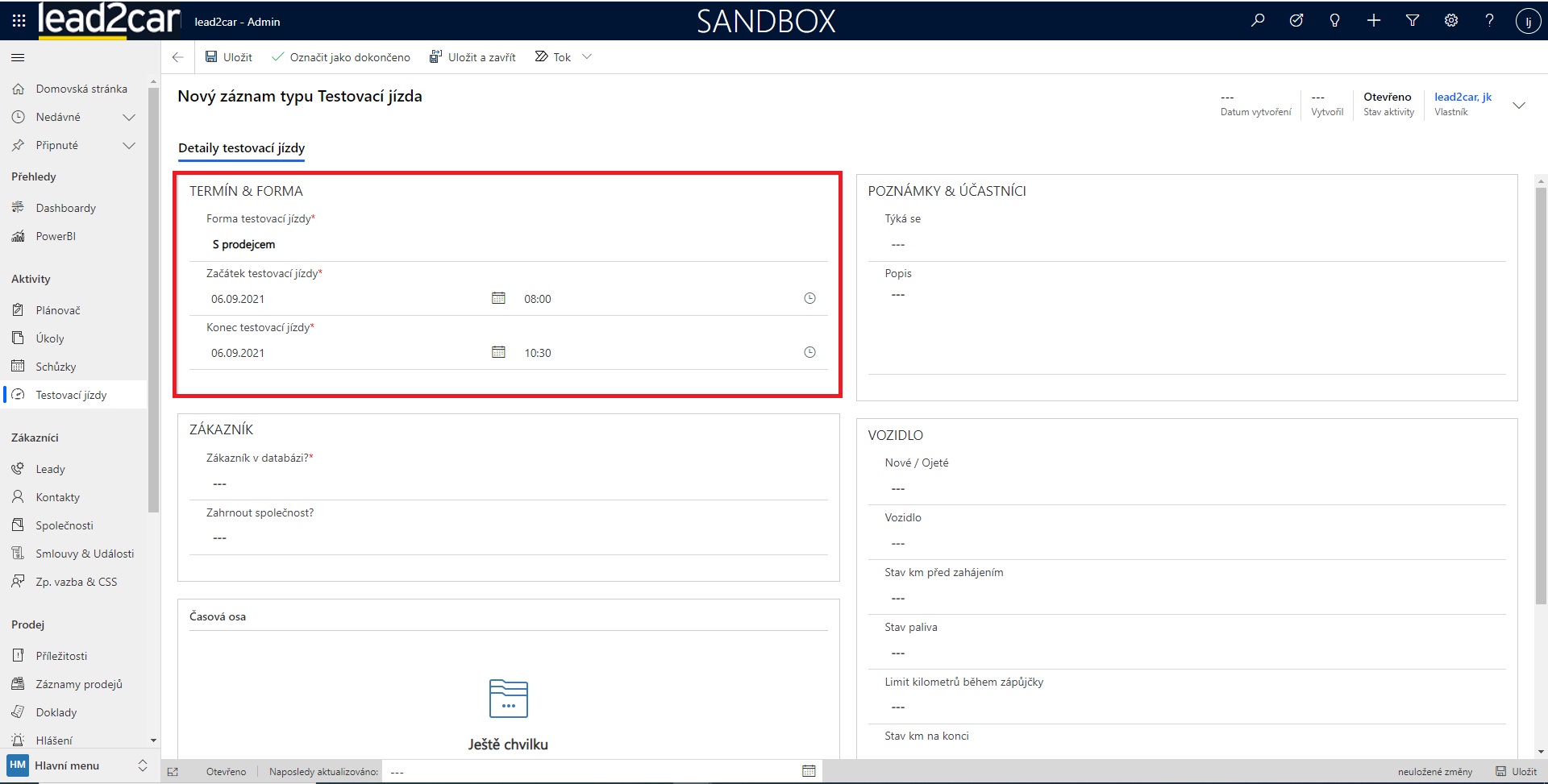This screenshot has width=1548, height=784.
Task: Click Uložit a zavřít button
Action: pyautogui.click(x=472, y=57)
